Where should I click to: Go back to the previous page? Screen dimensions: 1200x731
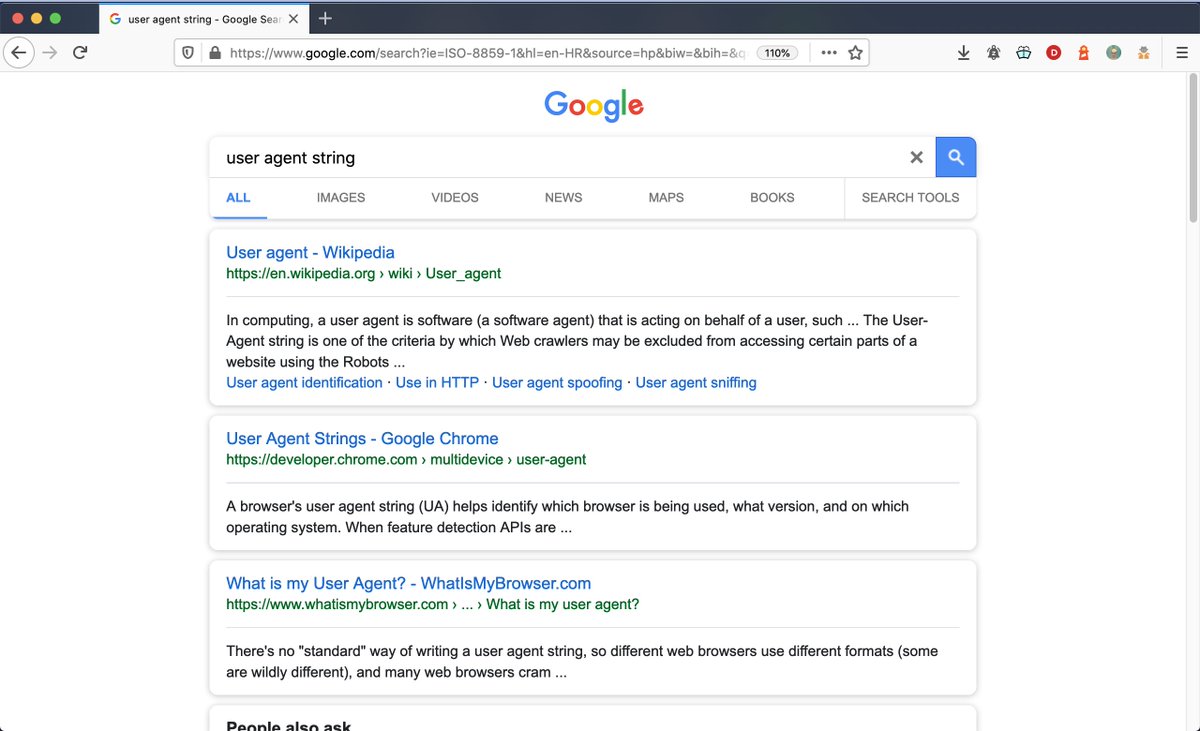(18, 53)
